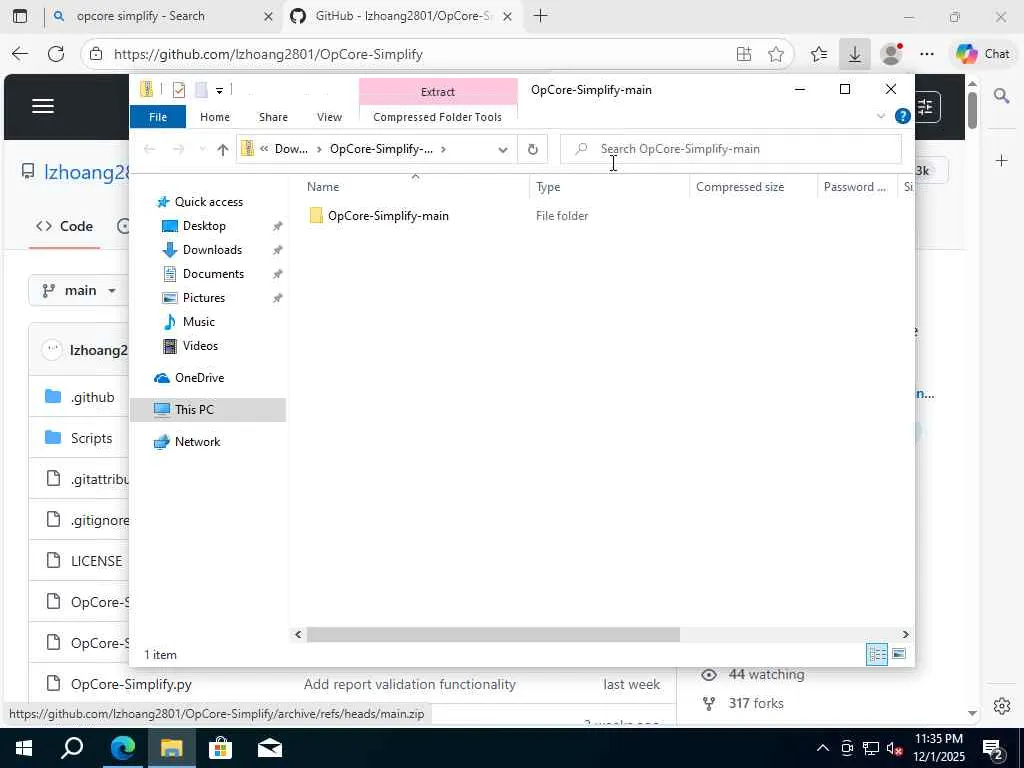Screen dimensions: 1024x768
Task: Switch to the Home ribbon tab
Action: (x=215, y=117)
